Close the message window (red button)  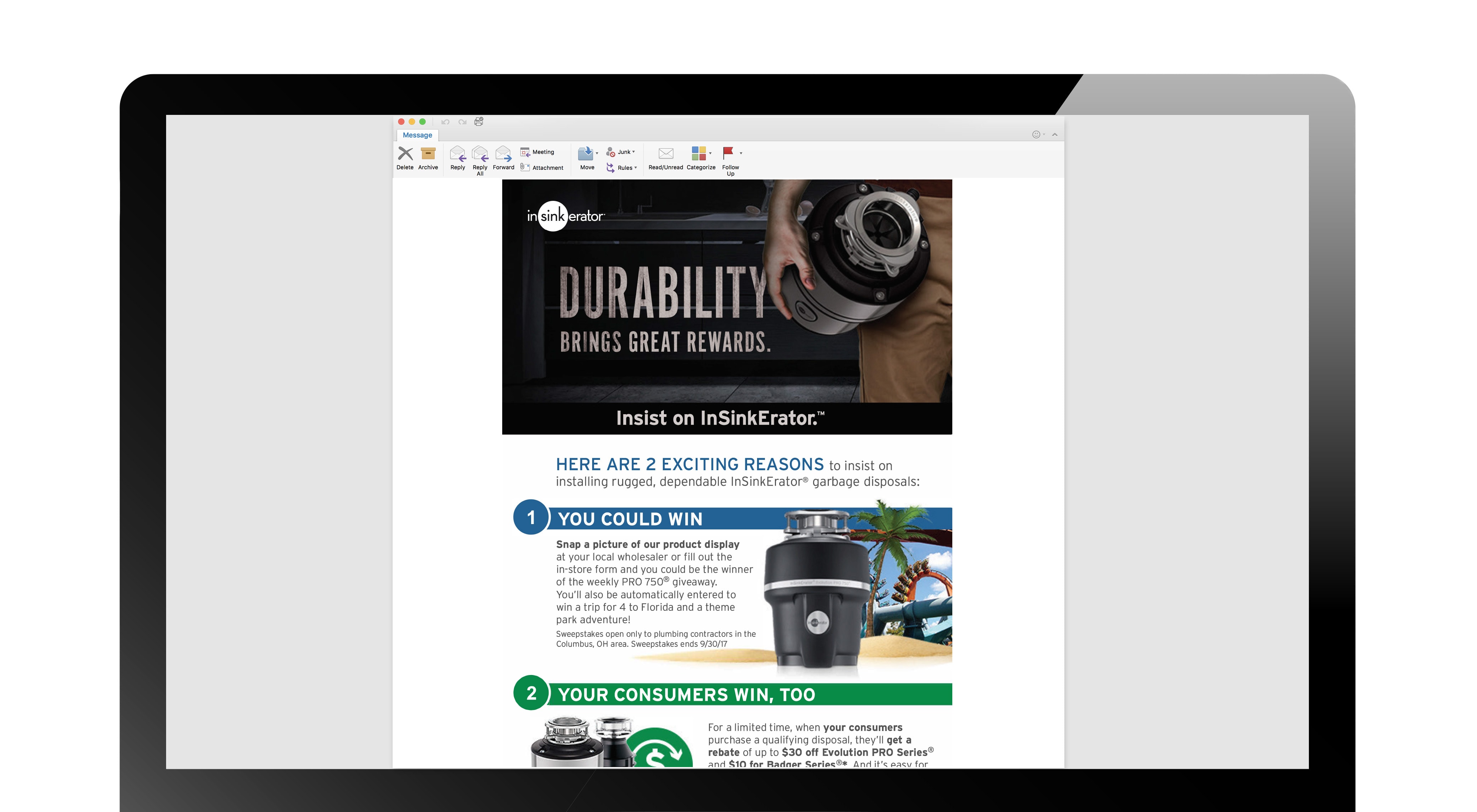[x=401, y=122]
